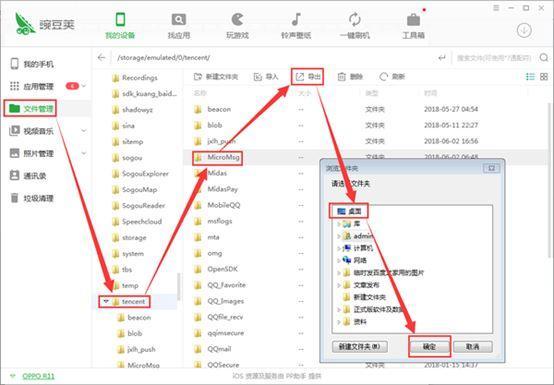Select 垃圾清理 in sidebar
Viewport: 554px width, 385px height.
coord(32,198)
